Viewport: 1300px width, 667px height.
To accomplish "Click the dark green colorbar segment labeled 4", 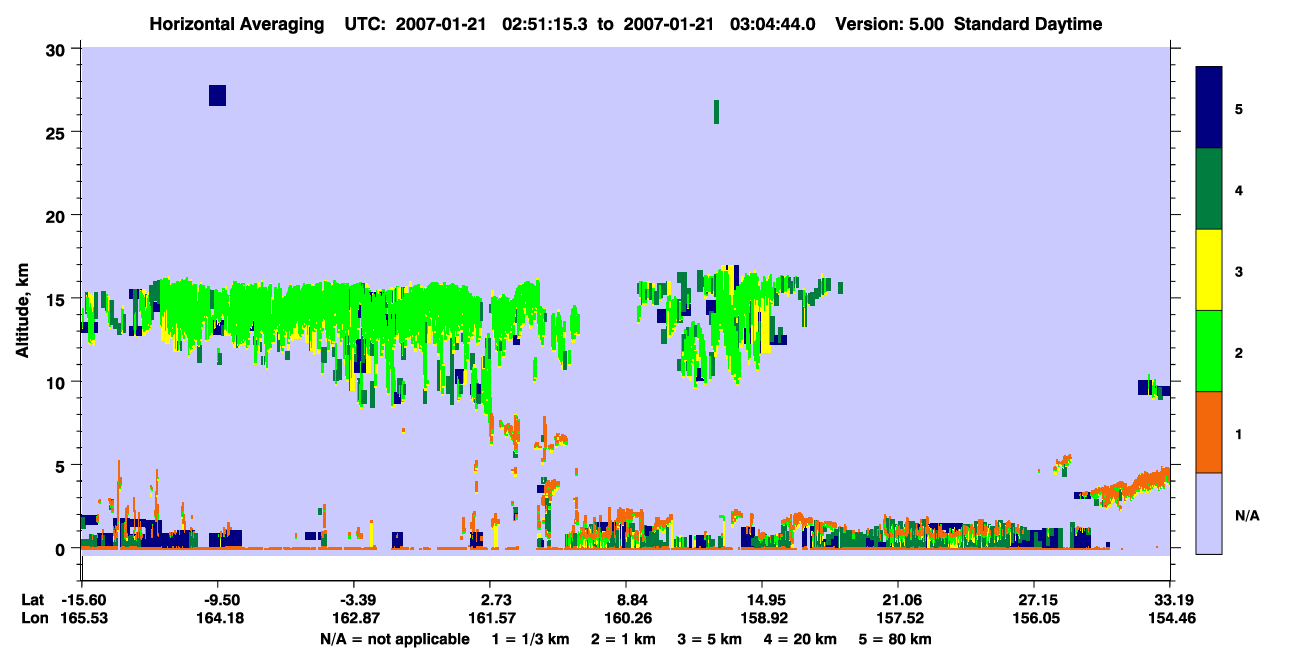I will pyautogui.click(x=1209, y=189).
